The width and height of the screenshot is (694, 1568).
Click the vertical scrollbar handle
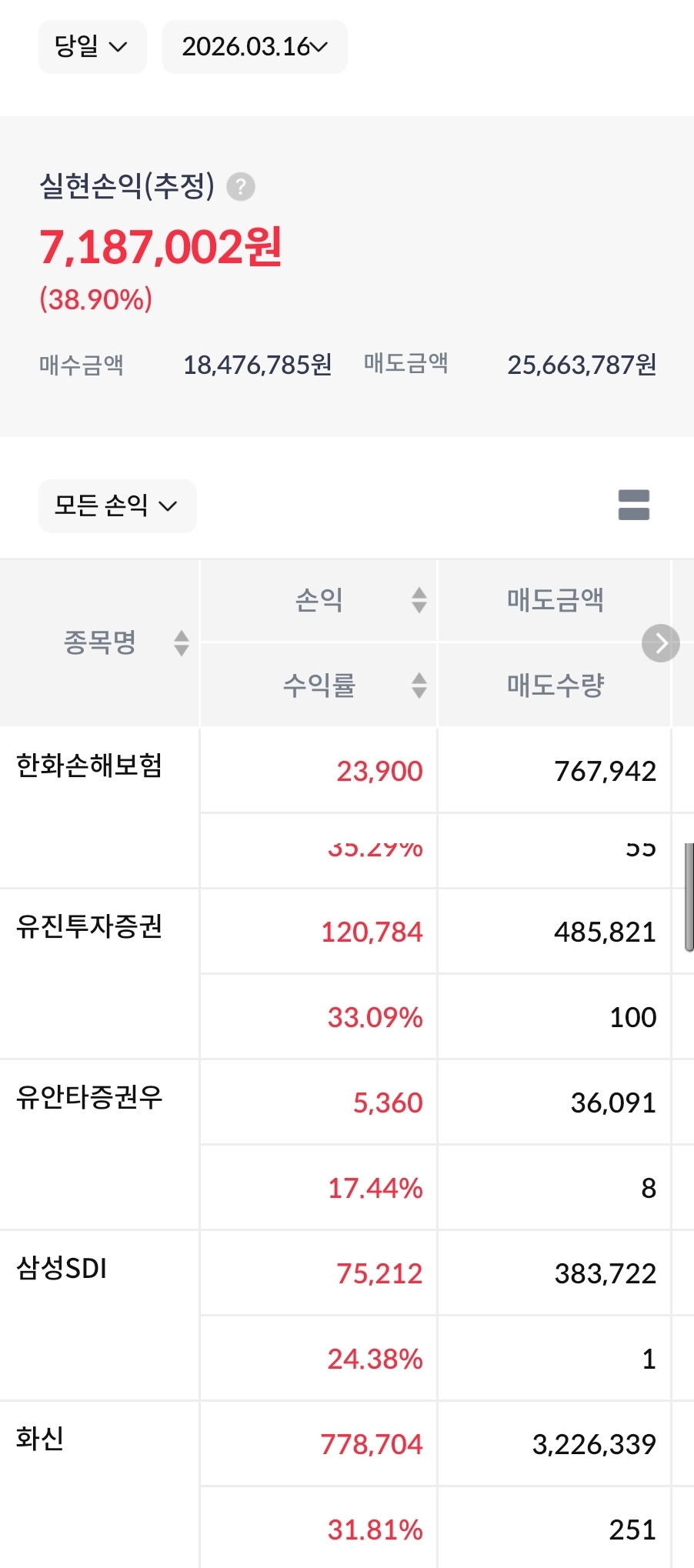[689, 897]
